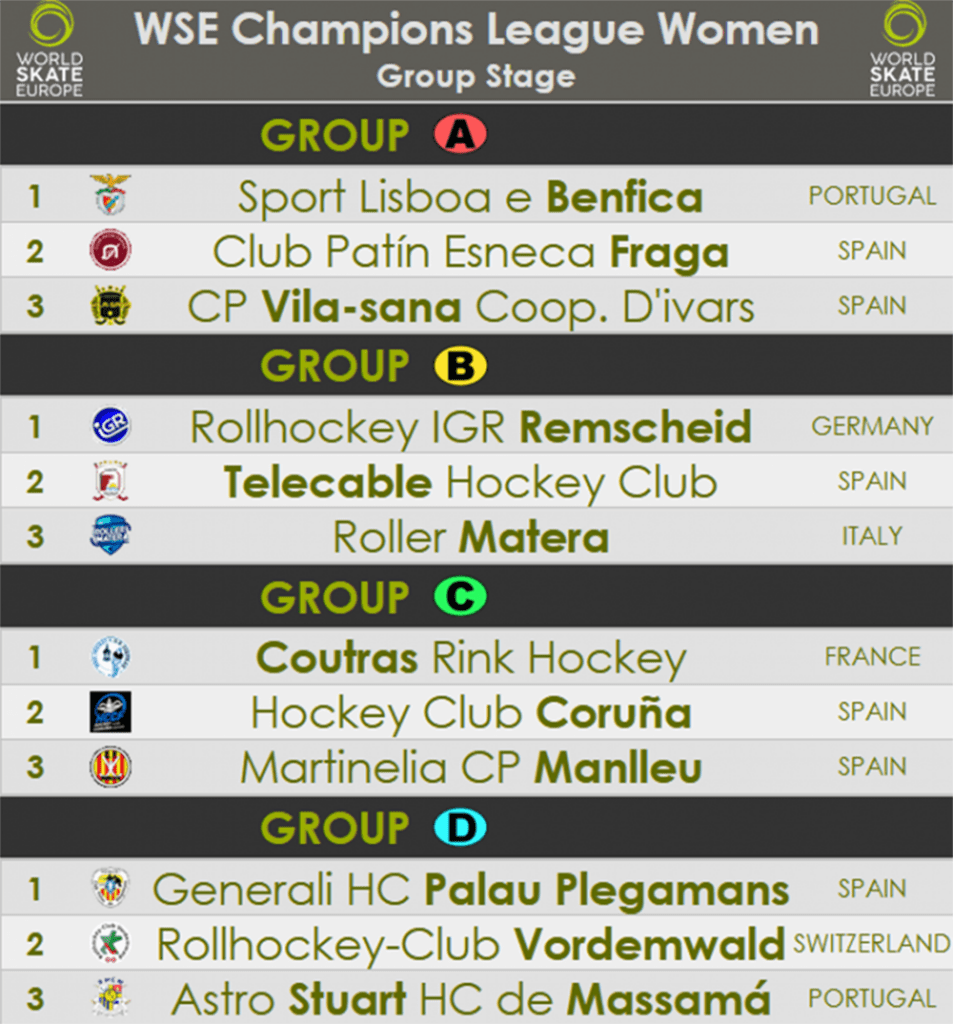This screenshot has width=953, height=1024.
Task: Click the cyan Group D badge
Action: click(460, 827)
